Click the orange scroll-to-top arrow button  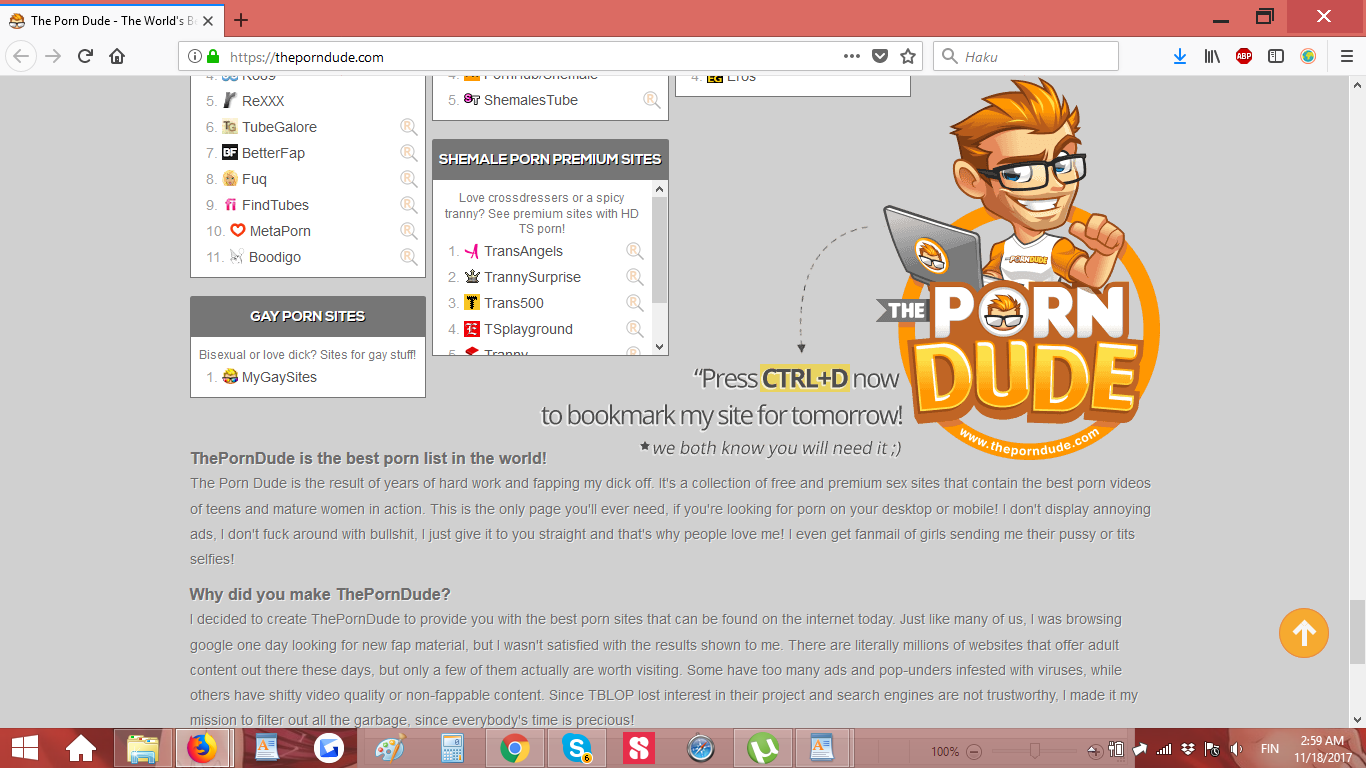[1304, 632]
